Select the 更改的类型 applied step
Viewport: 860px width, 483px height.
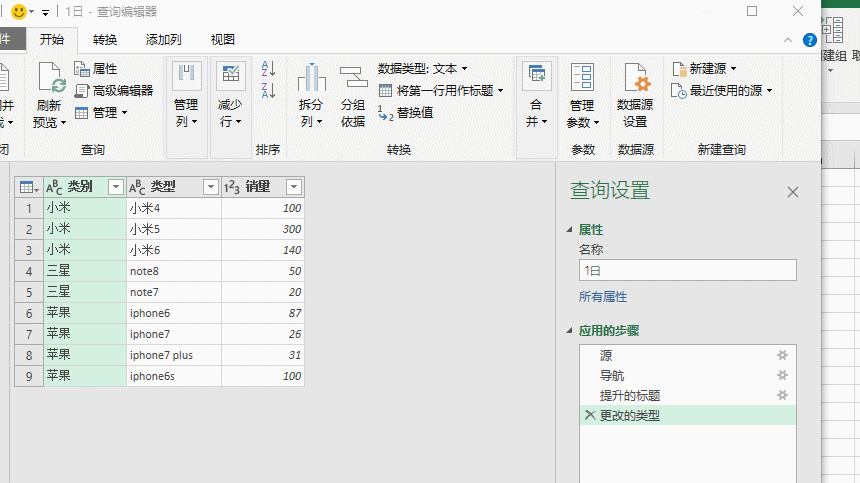(687, 415)
